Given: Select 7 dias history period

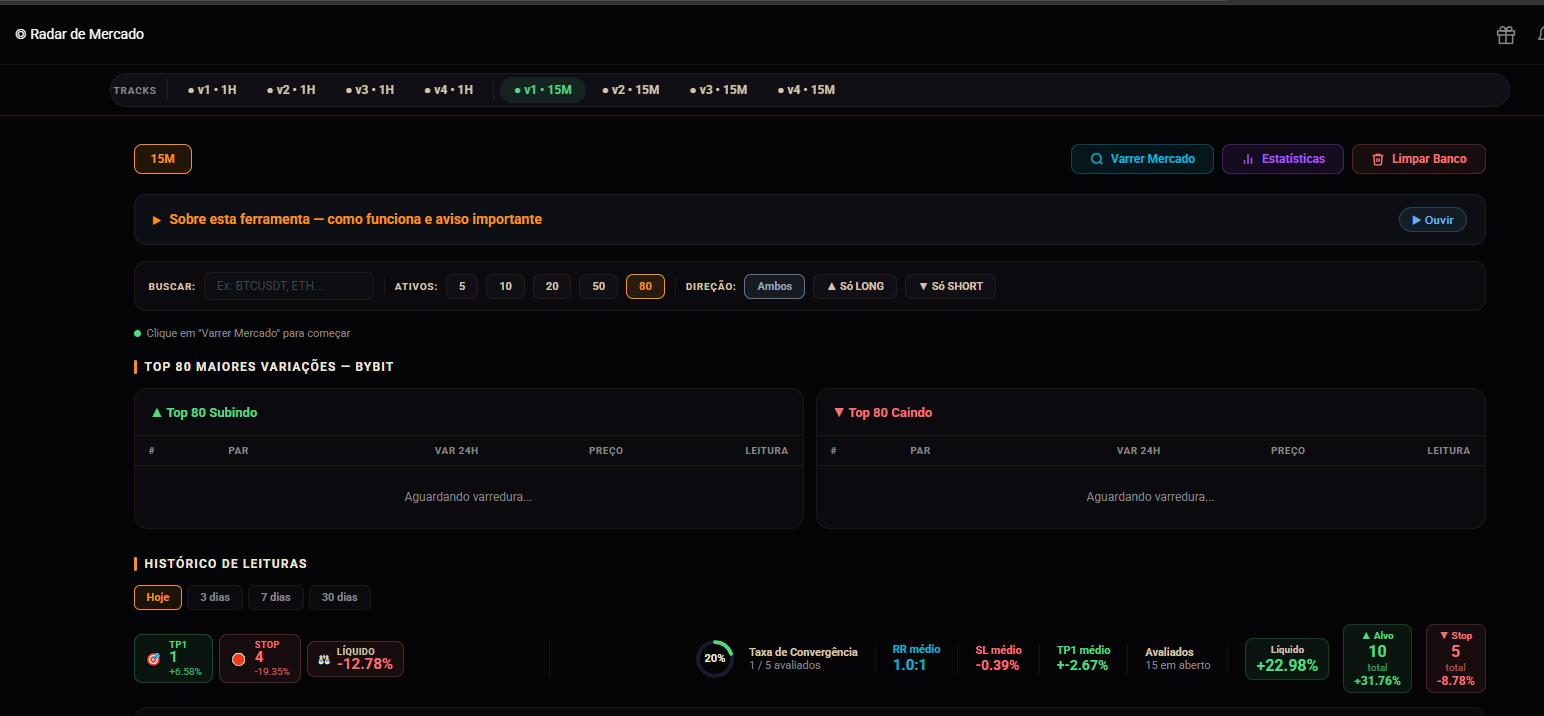Looking at the screenshot, I should point(276,597).
